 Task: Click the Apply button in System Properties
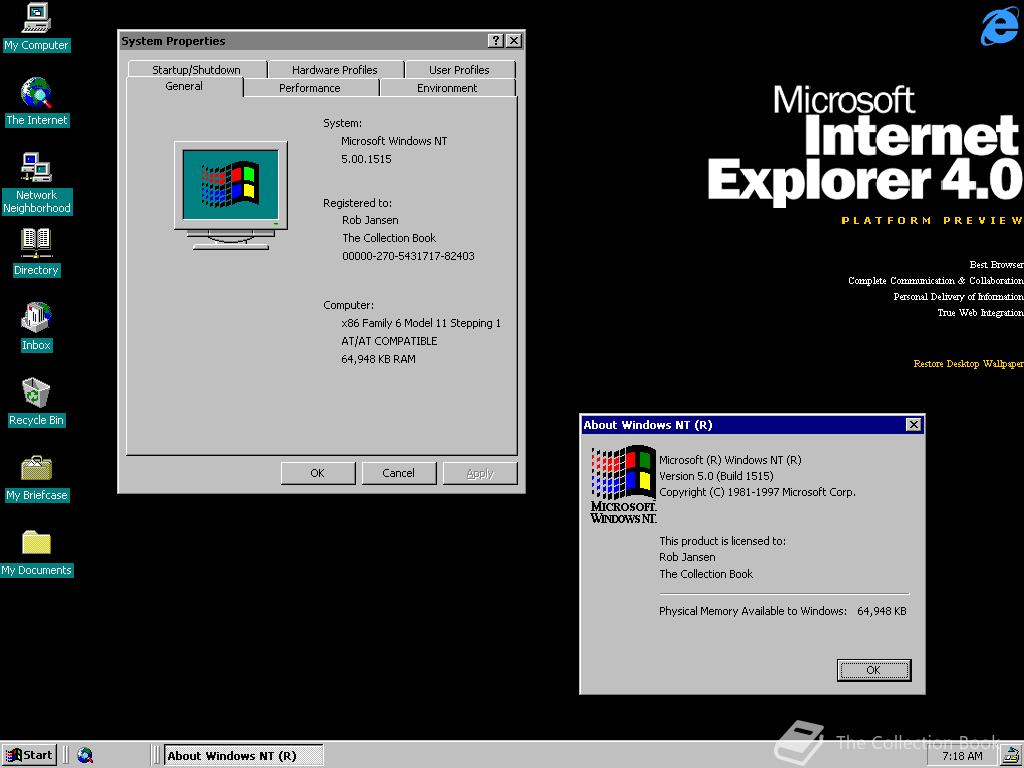point(480,473)
